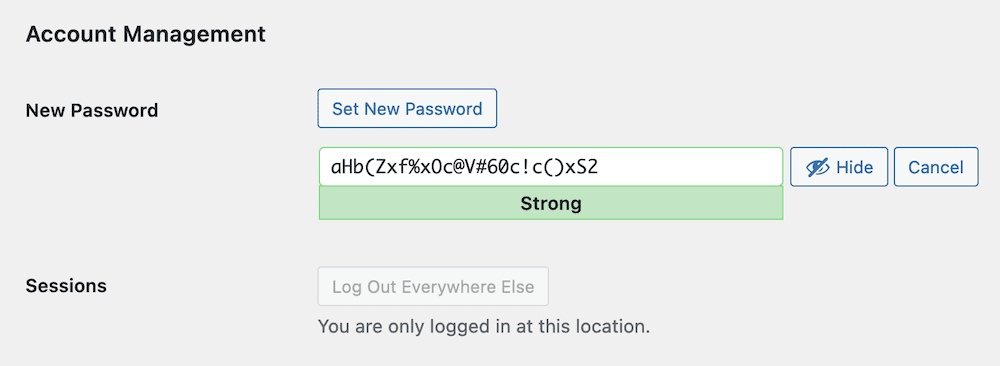The height and width of the screenshot is (366, 1000).
Task: Click empty area right of password text
Action: (x=691, y=167)
